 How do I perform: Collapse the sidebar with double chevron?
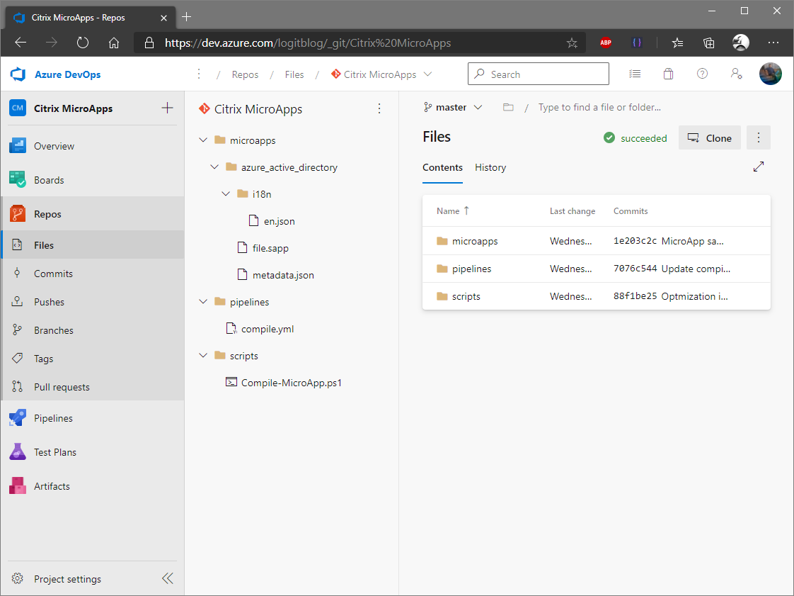tap(168, 578)
